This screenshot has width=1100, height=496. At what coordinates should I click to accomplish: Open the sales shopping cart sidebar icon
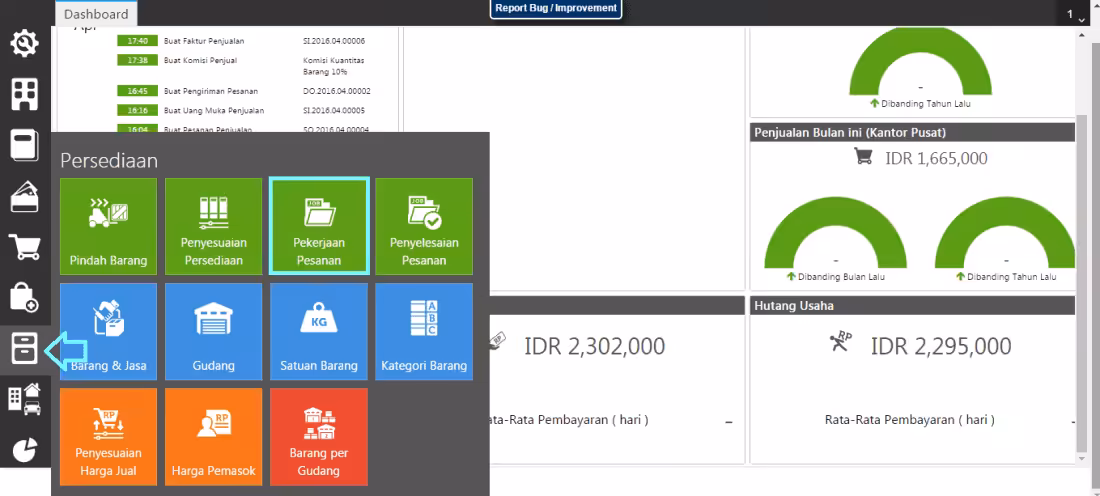tap(25, 247)
